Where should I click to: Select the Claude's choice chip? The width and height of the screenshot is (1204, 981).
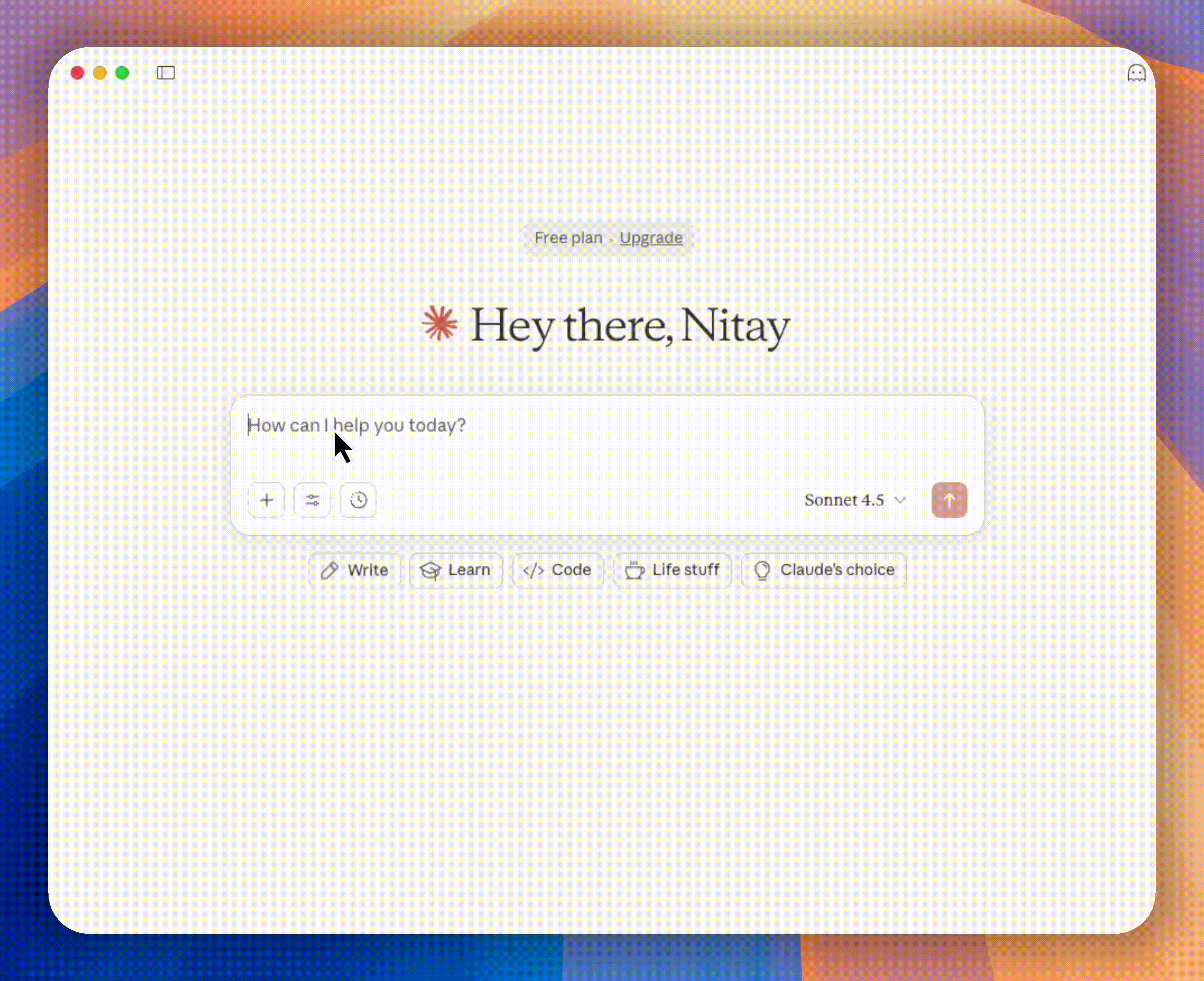point(824,570)
